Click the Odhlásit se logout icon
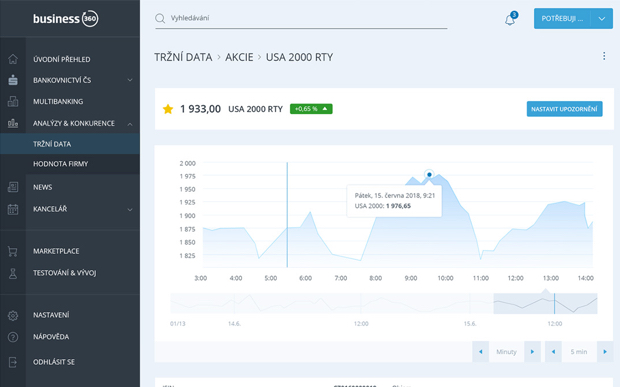The width and height of the screenshot is (620, 387). click(x=13, y=362)
